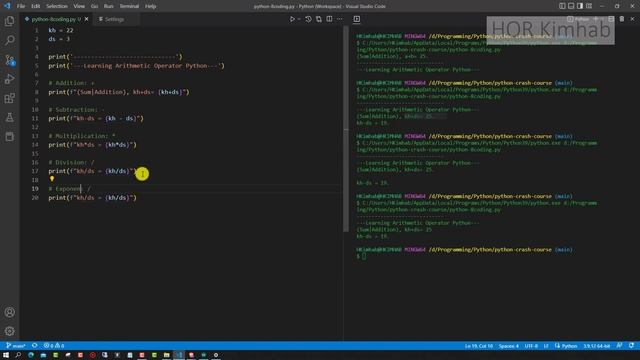Toggle the panel layout button
Image resolution: width=640 pixels, height=360 pixels.
coord(571,6)
